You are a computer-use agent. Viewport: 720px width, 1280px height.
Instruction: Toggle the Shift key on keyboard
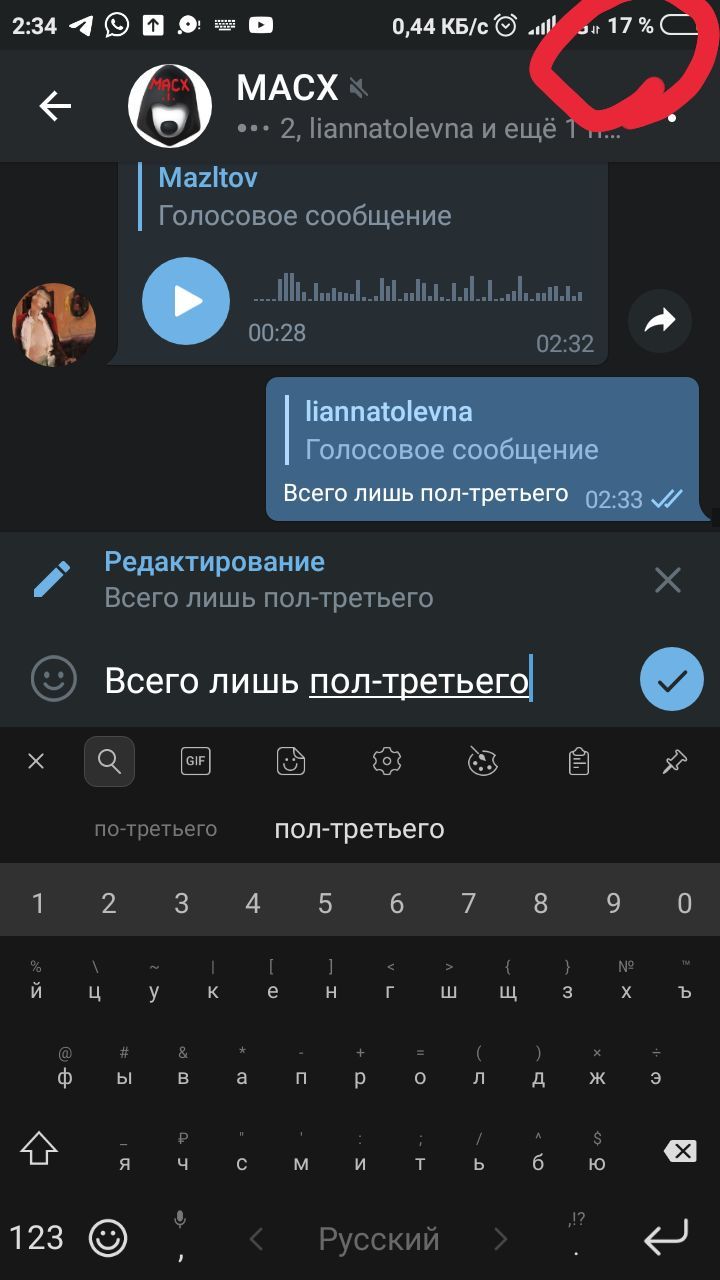38,1148
